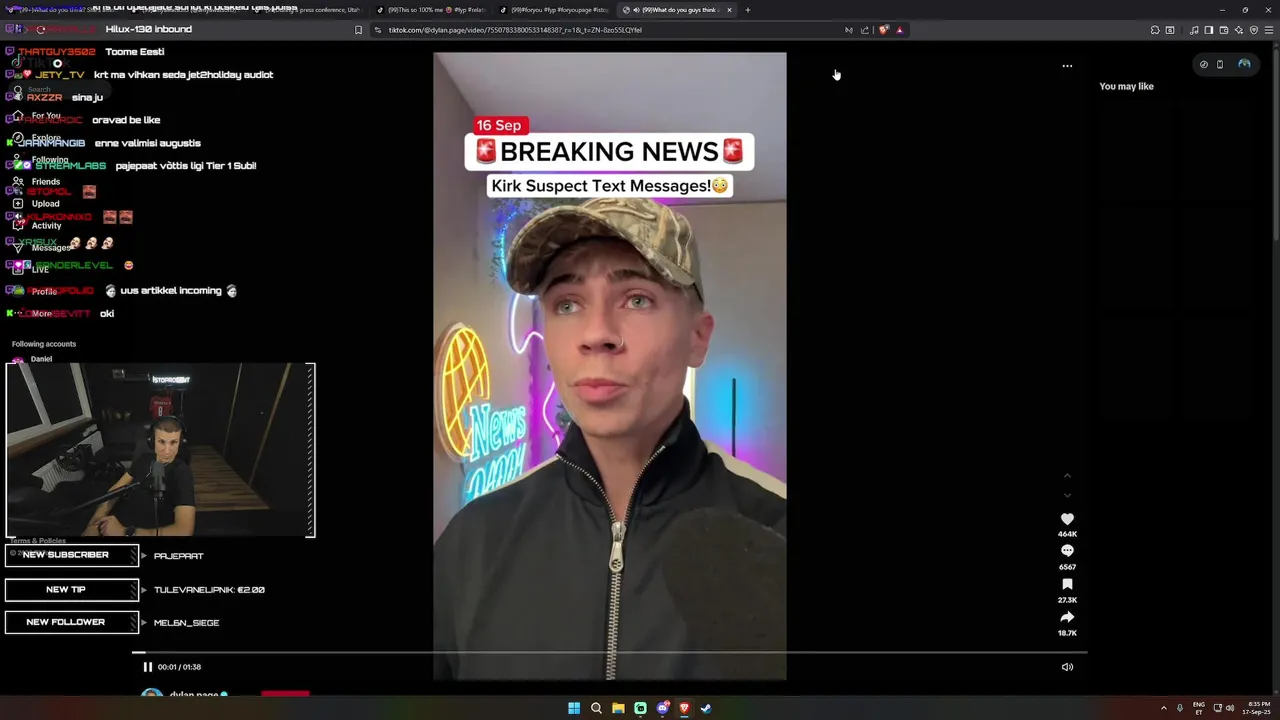The image size is (1280, 720).
Task: Click the Brave Rewards triangle icon
Action: 899,30
